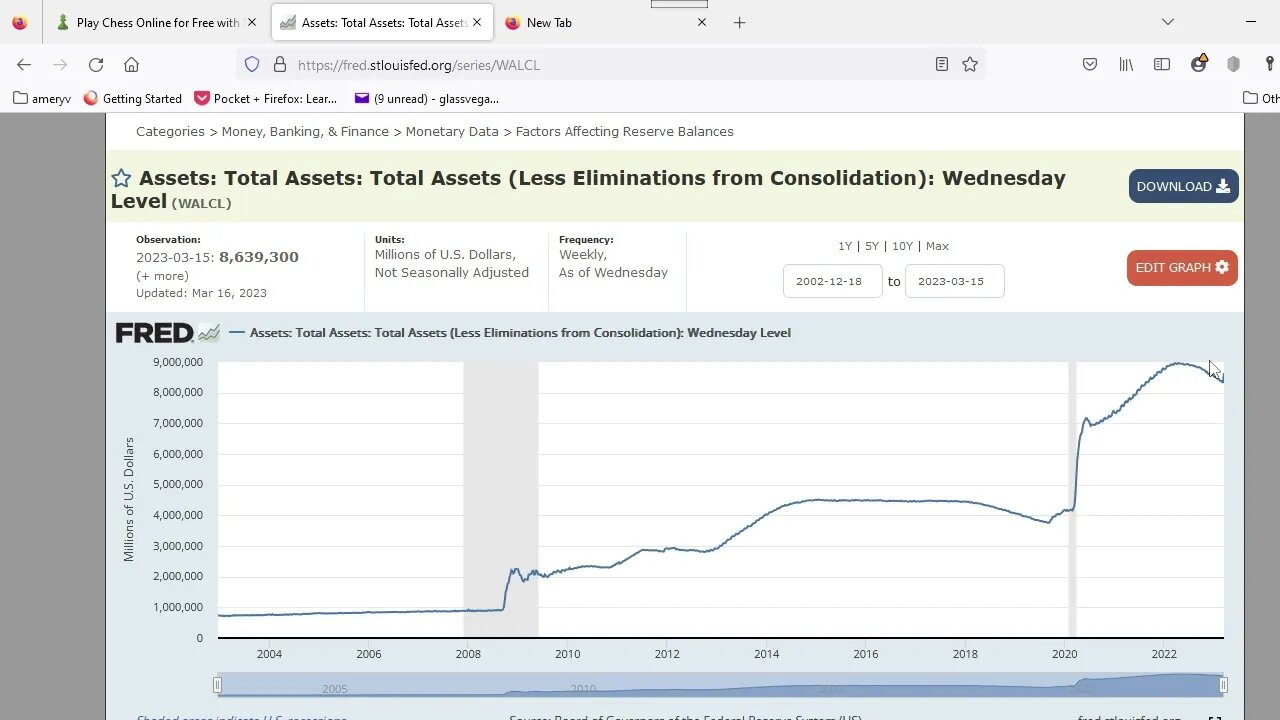Select the Max date range
Viewport: 1280px width, 720px height.
click(937, 246)
